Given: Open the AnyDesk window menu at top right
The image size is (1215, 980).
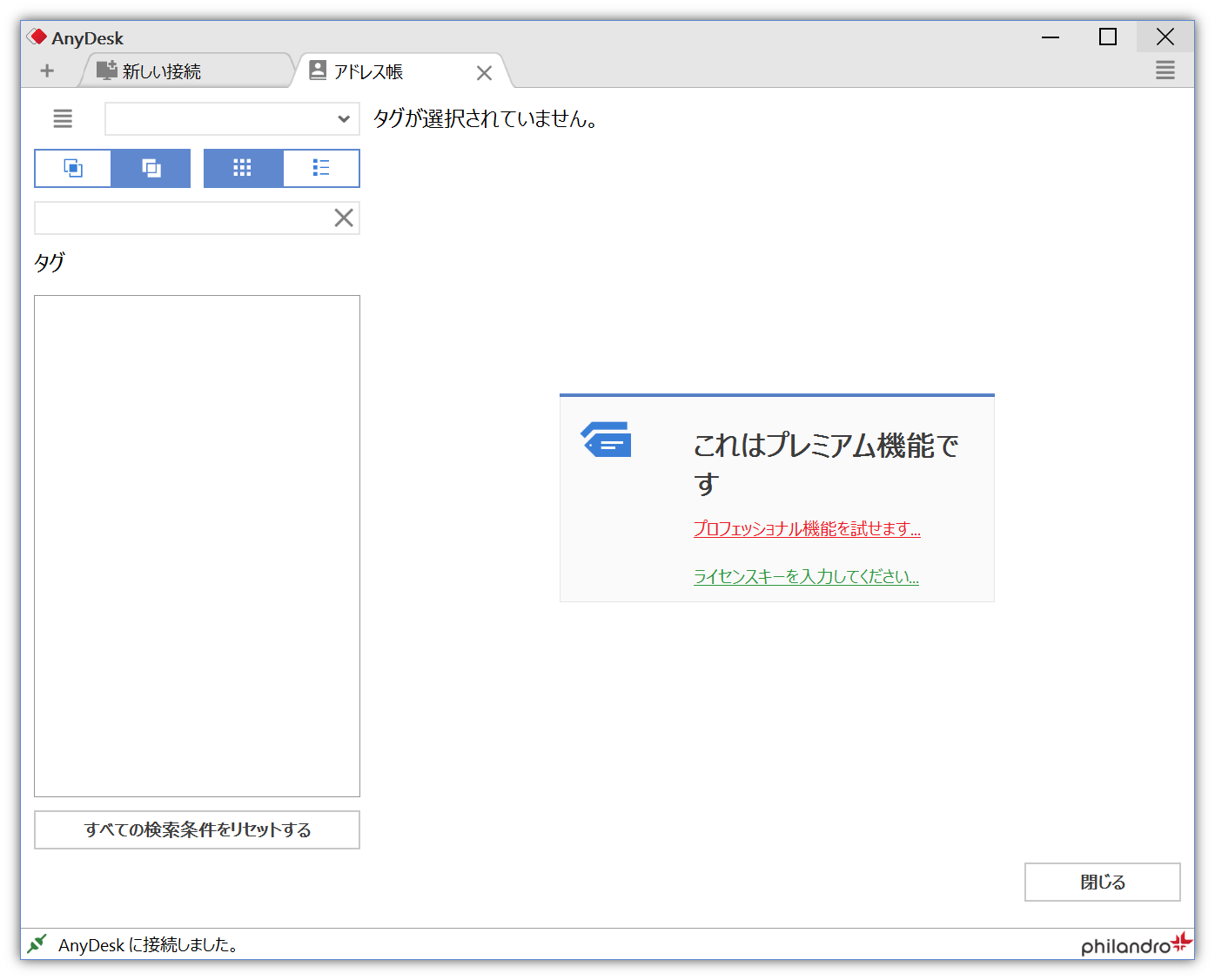Looking at the screenshot, I should [x=1165, y=70].
